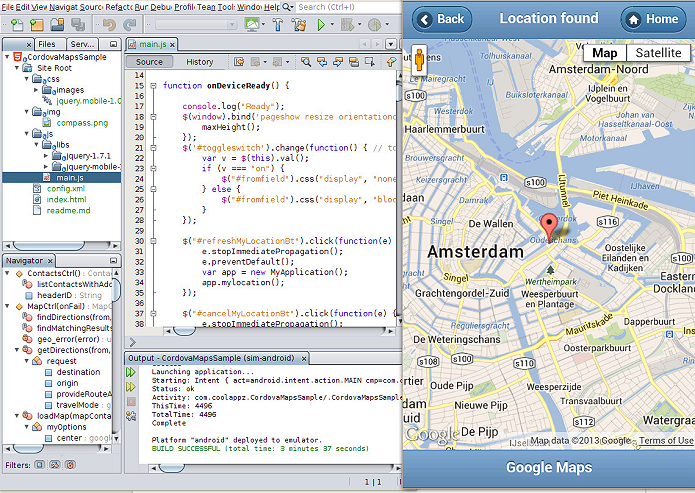The image size is (695, 493).
Task: Click the Toggle Highlight Search editor icon
Action: [x=354, y=62]
